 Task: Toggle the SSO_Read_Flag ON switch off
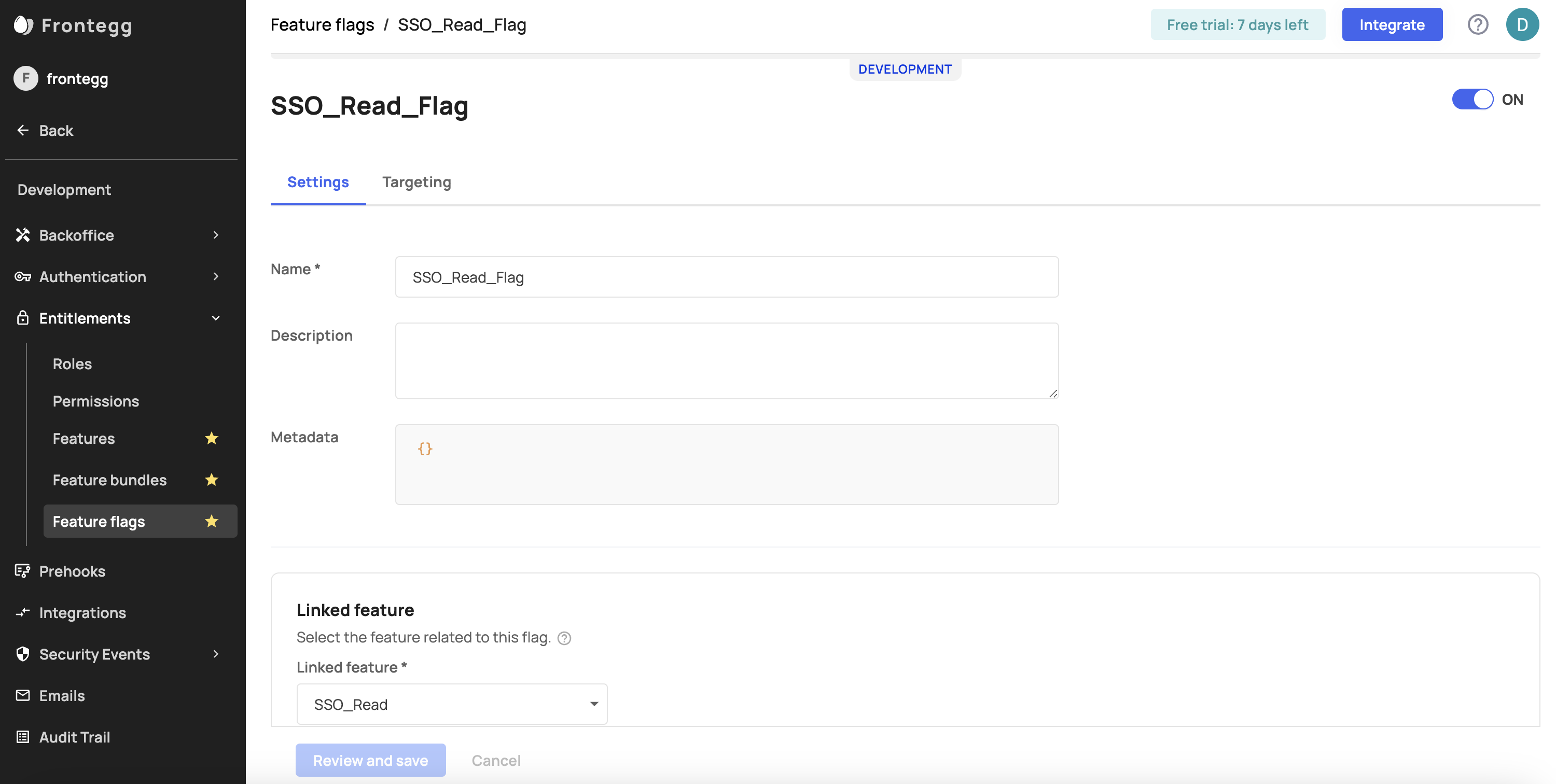click(1472, 99)
